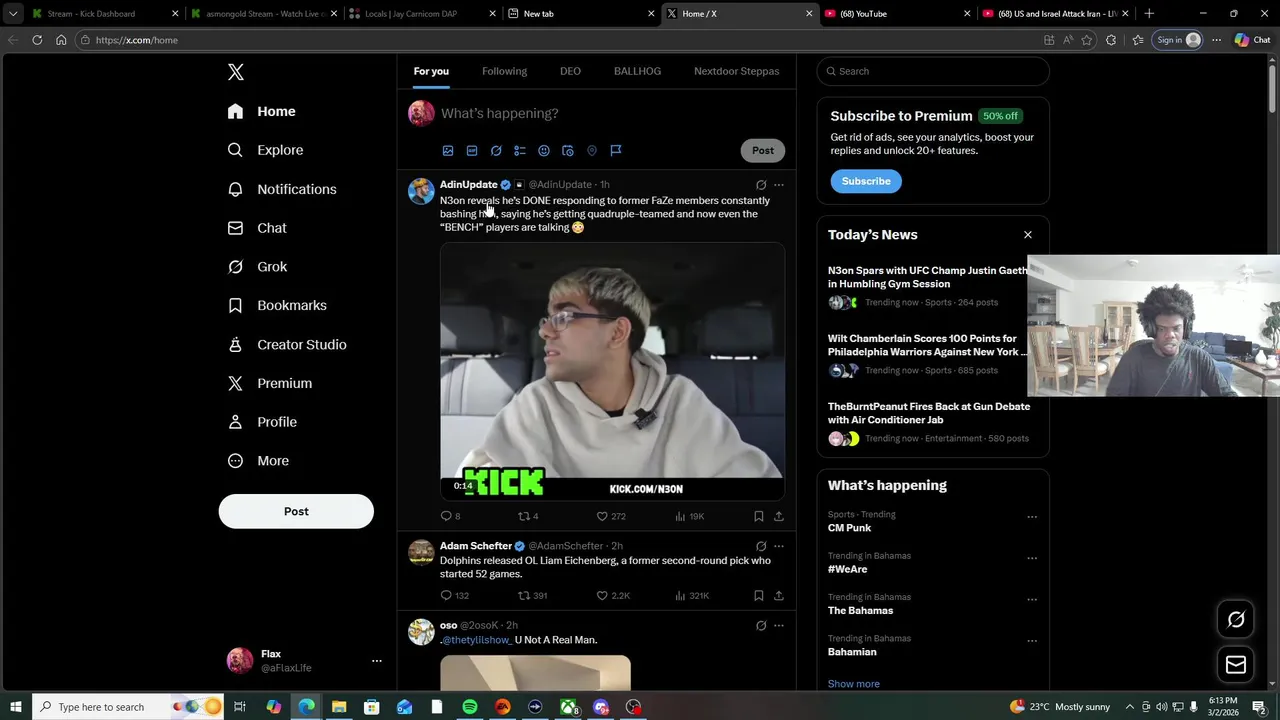
Task: Click the large white Post button
Action: click(296, 511)
